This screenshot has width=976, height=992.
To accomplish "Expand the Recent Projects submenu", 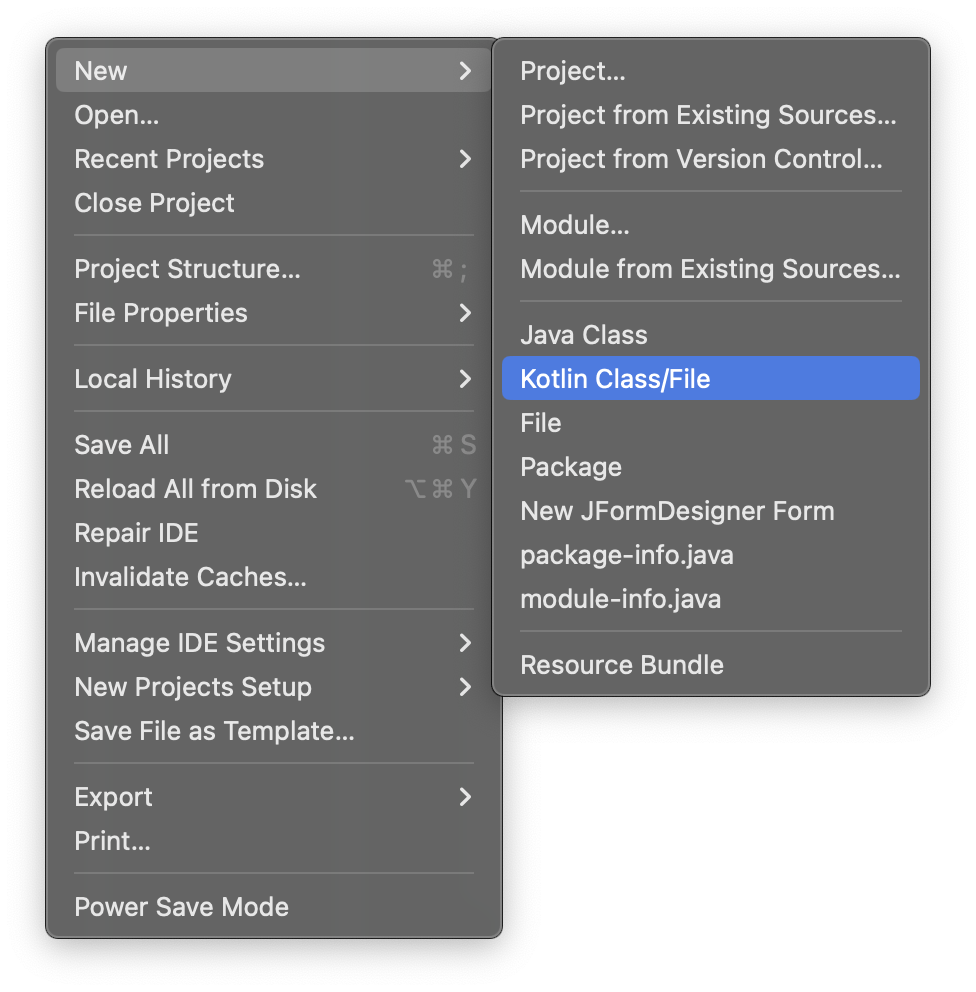I will pos(464,159).
